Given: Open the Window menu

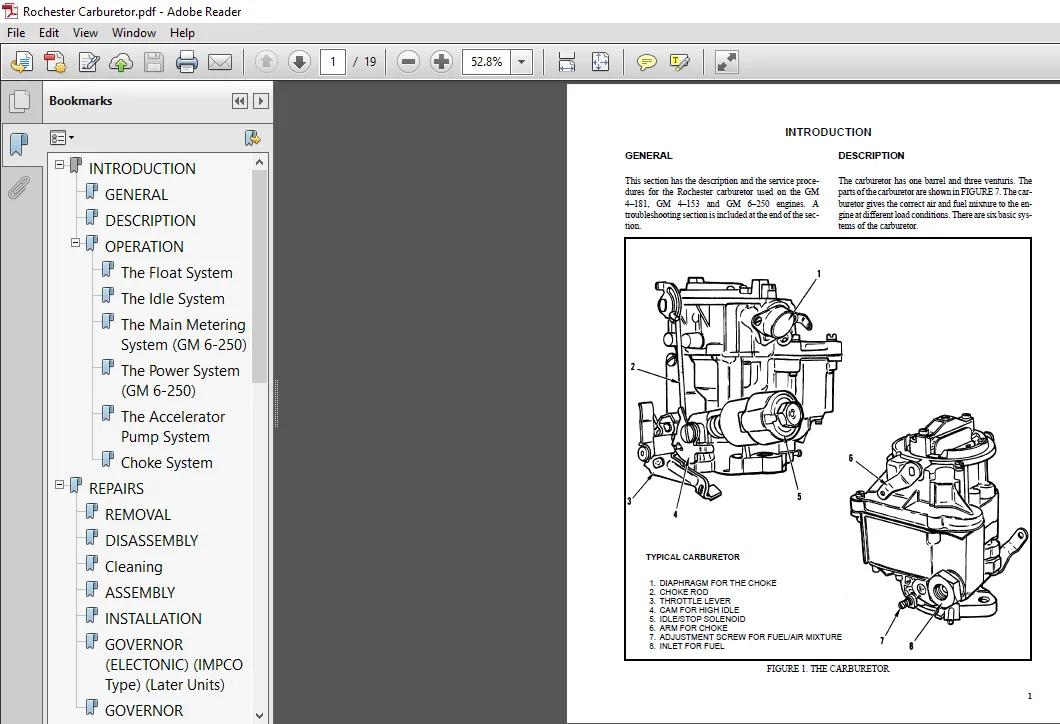Looking at the screenshot, I should coord(134,32).
